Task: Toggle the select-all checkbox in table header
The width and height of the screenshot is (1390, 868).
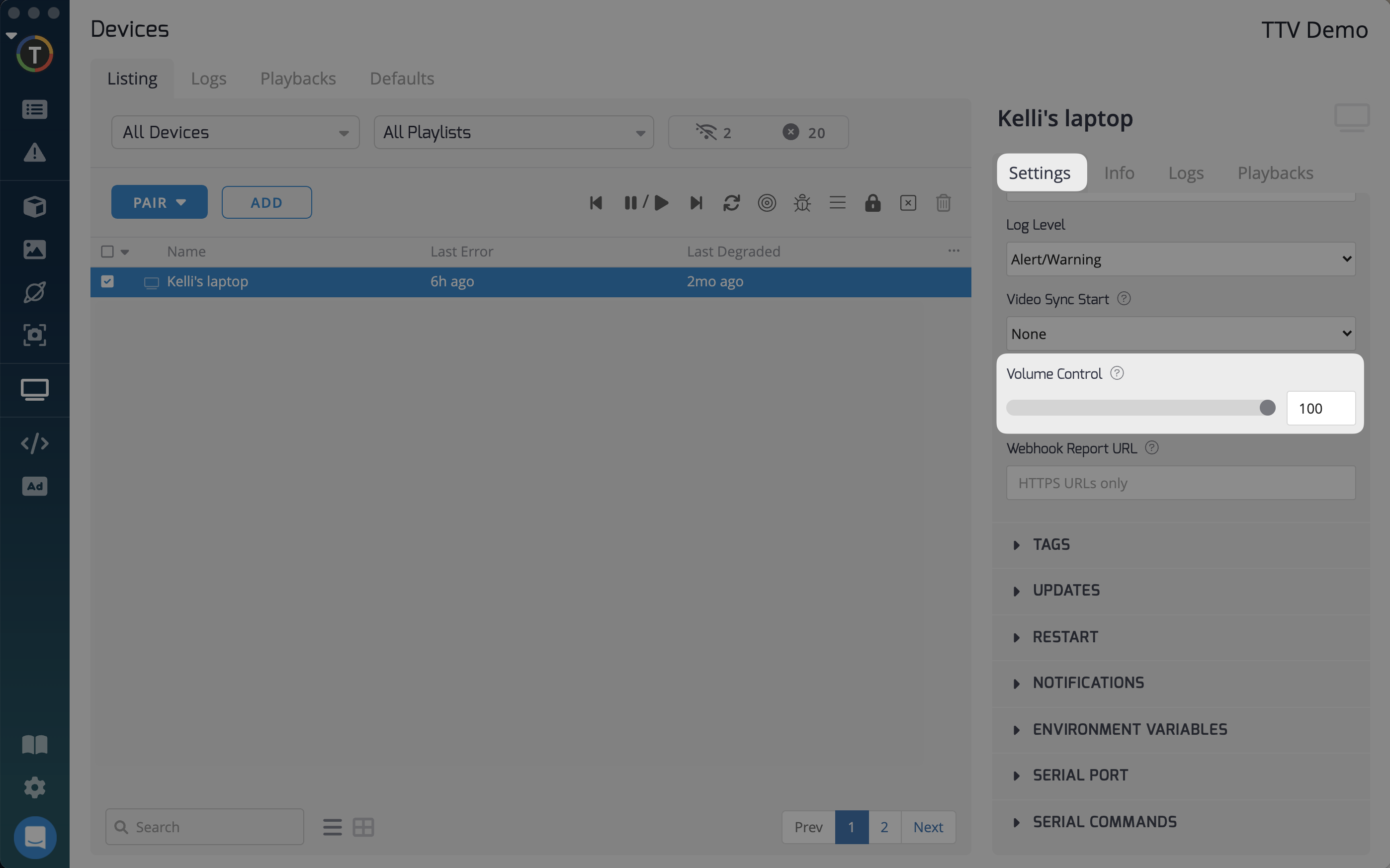Action: click(107, 252)
